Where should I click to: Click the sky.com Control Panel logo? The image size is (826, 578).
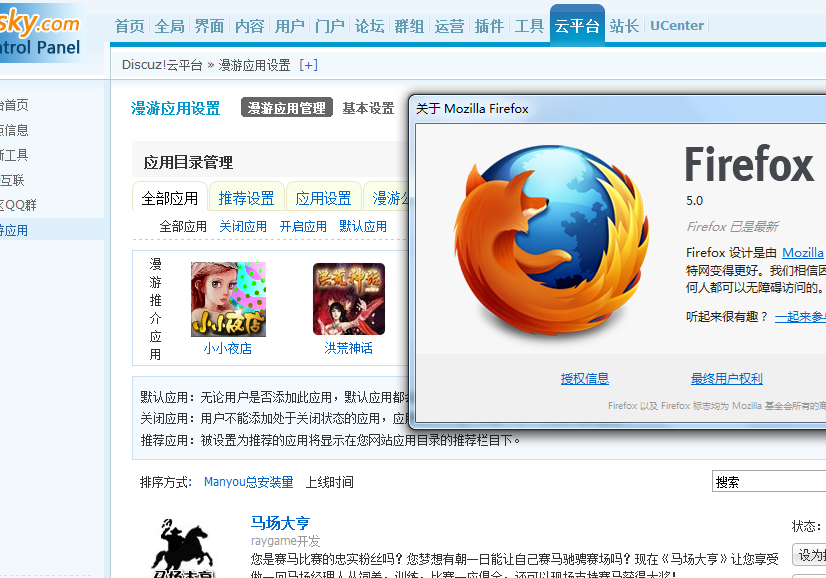[42, 33]
